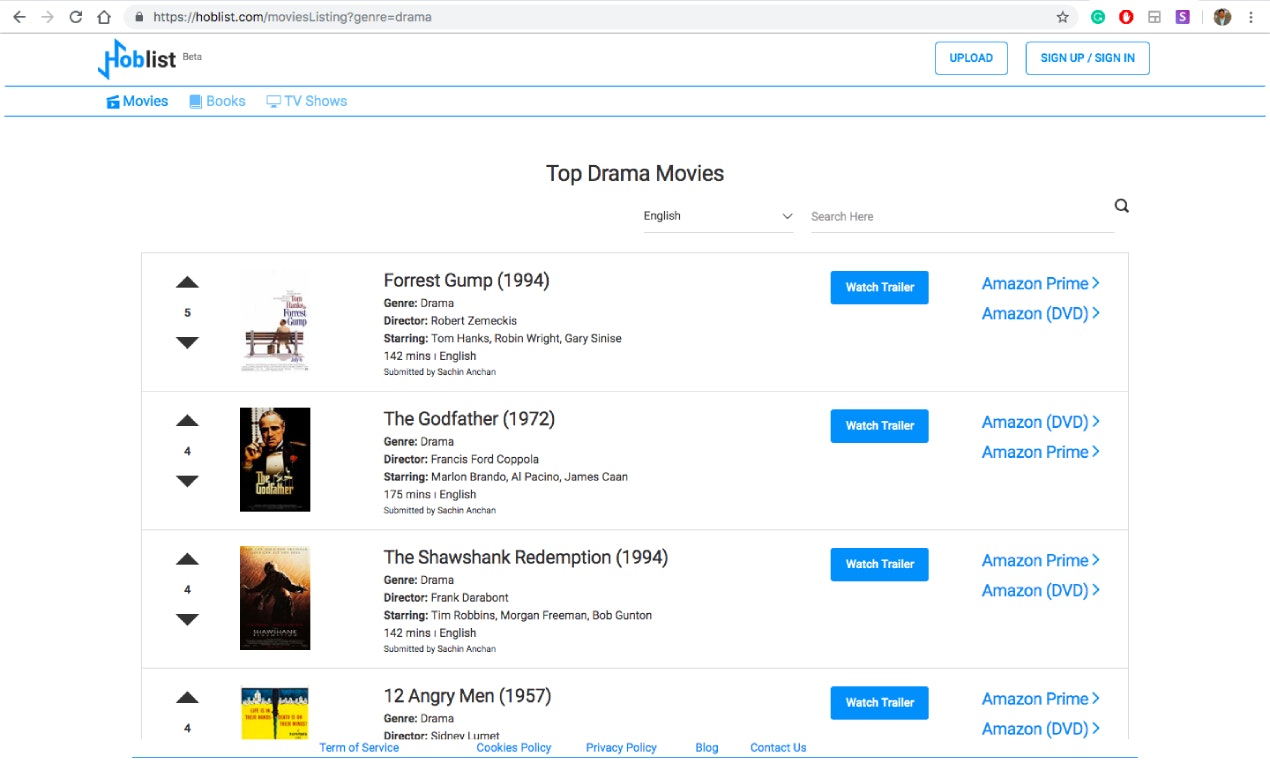Click the search magnifier icon
The image size is (1270, 760).
click(1122, 206)
